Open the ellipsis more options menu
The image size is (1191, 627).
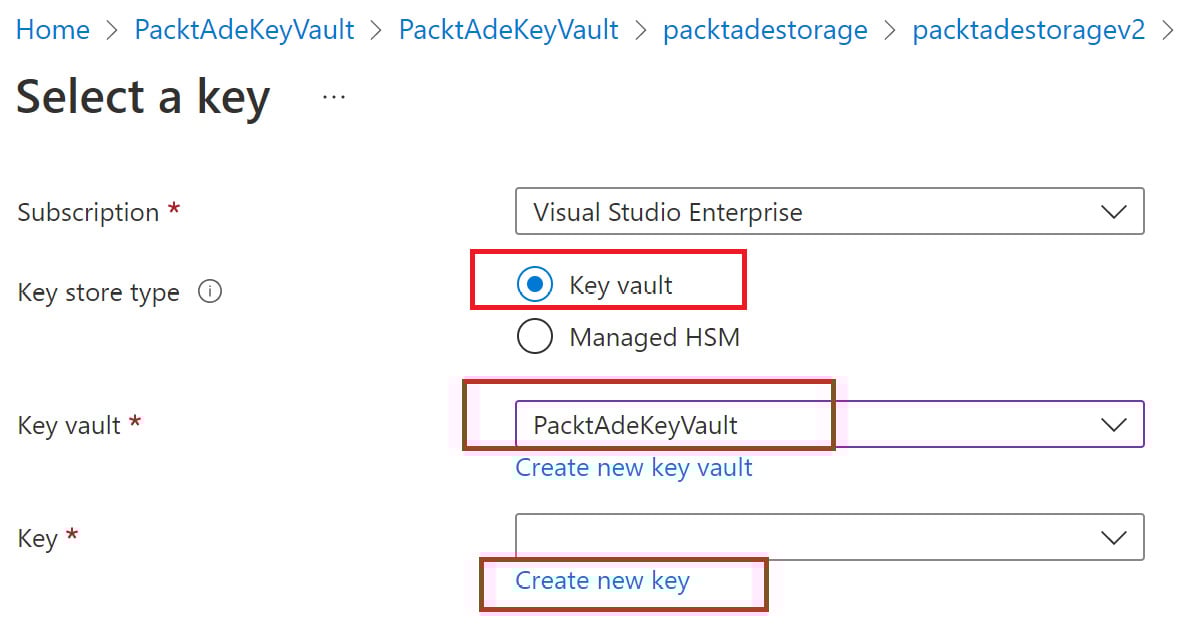334,97
